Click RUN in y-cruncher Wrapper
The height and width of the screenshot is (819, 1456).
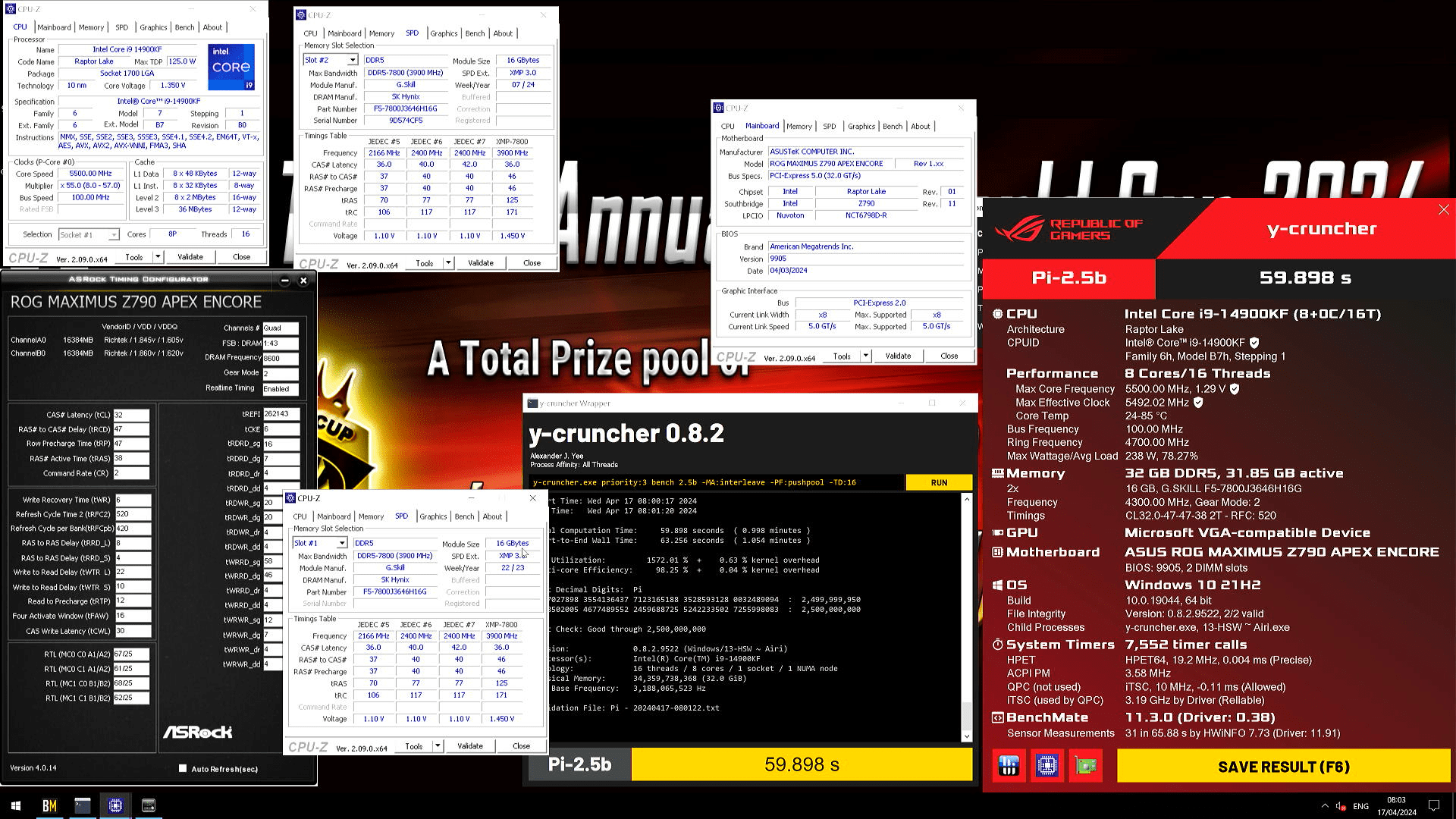939,482
